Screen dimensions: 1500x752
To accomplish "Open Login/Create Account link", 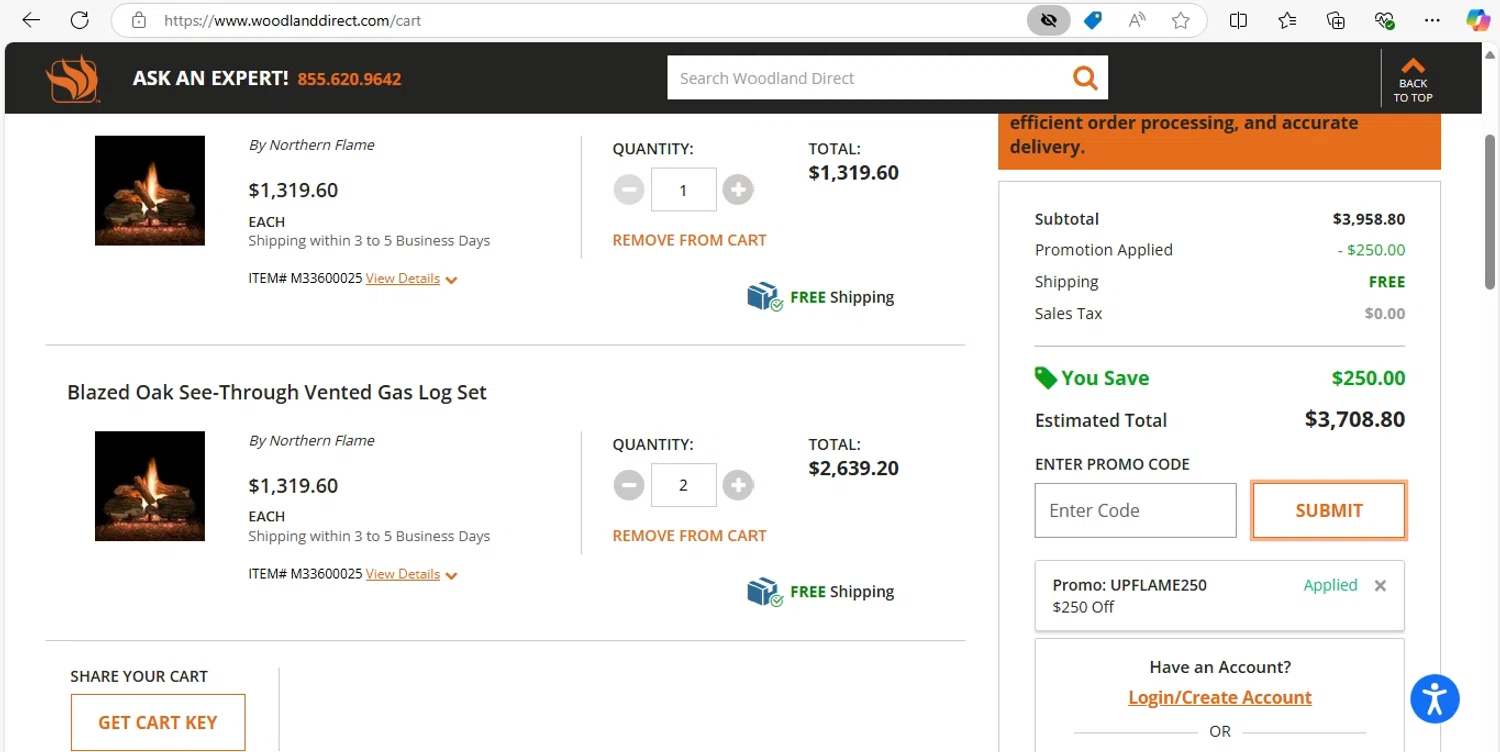I will [x=1220, y=697].
